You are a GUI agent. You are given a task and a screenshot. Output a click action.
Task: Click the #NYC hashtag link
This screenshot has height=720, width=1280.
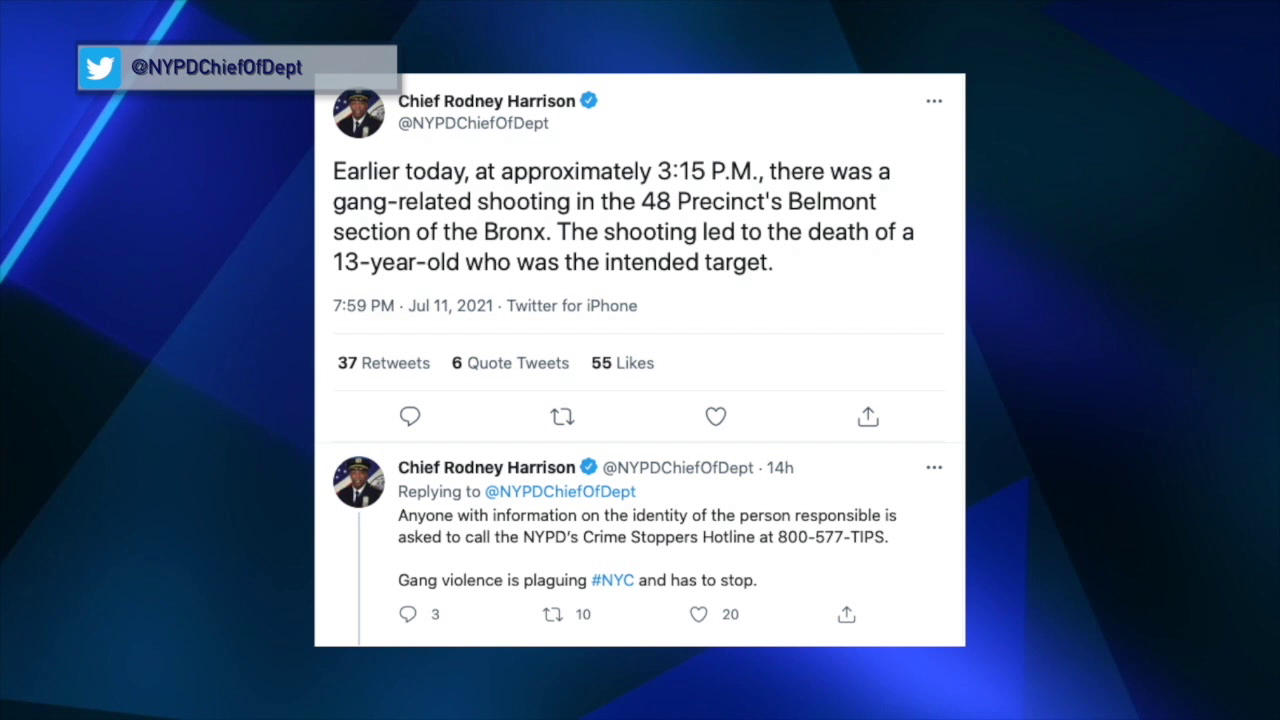tap(612, 580)
